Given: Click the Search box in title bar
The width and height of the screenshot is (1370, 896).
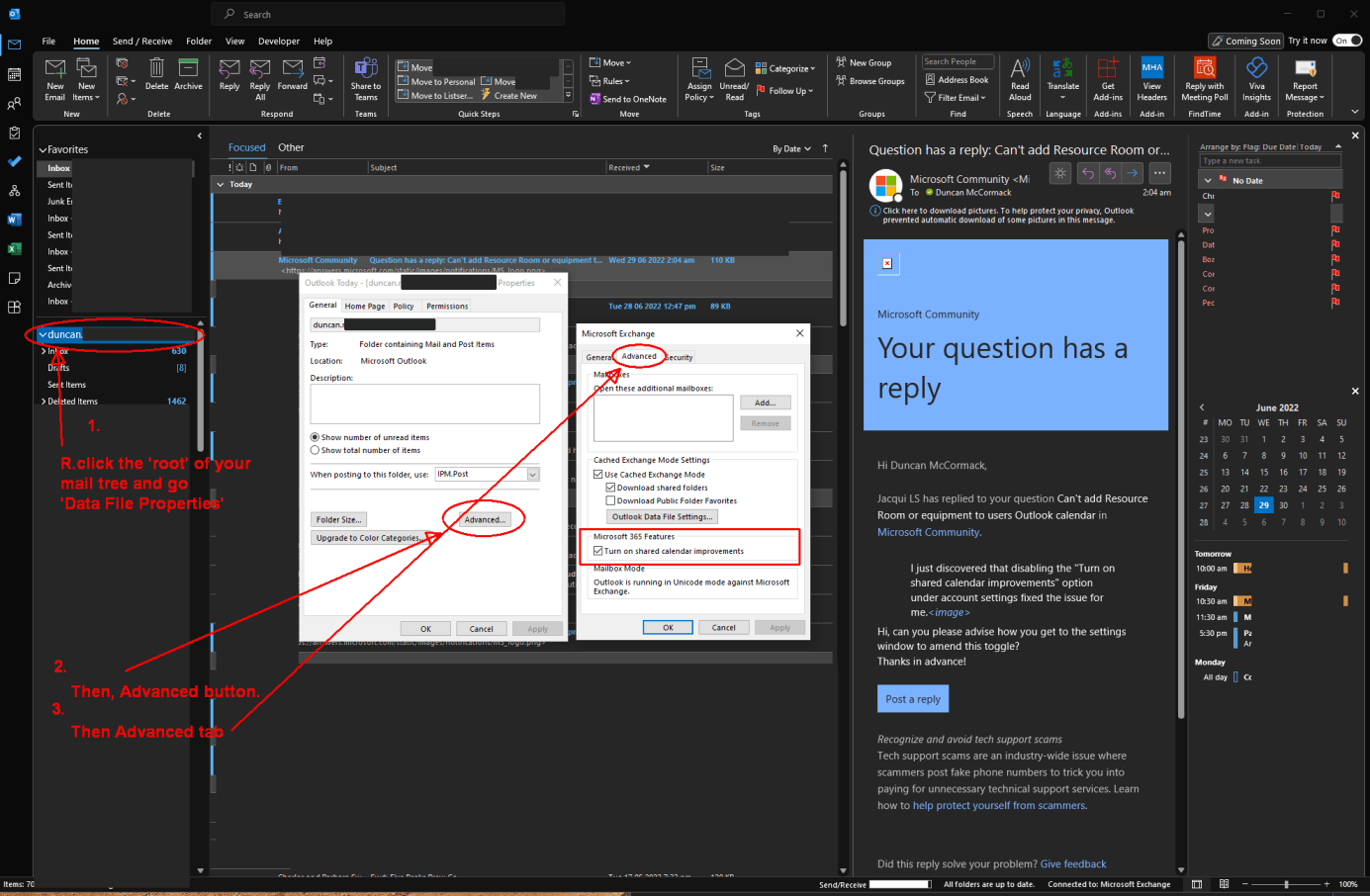Looking at the screenshot, I should tap(388, 14).
